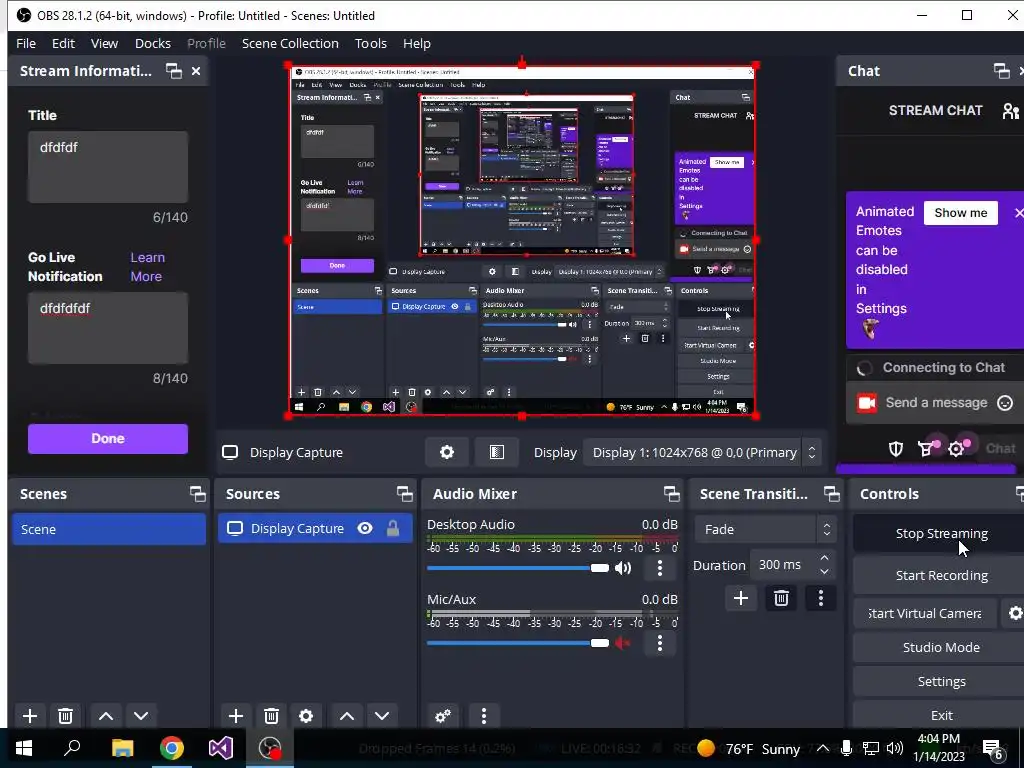This screenshot has width=1024, height=768.
Task: Float the Audio Mixer dock
Action: click(x=671, y=494)
